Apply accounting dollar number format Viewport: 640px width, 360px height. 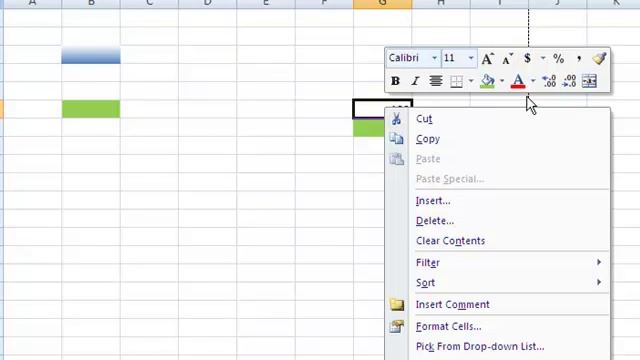[527, 58]
